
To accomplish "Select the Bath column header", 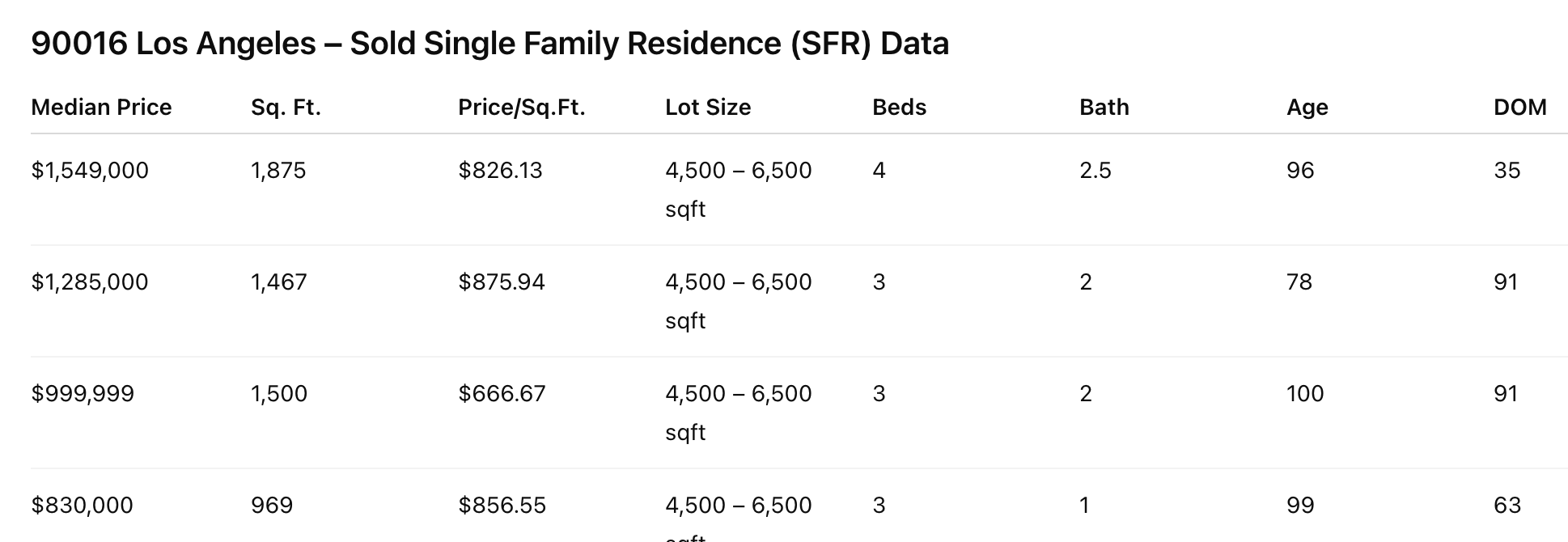I will [x=1104, y=108].
